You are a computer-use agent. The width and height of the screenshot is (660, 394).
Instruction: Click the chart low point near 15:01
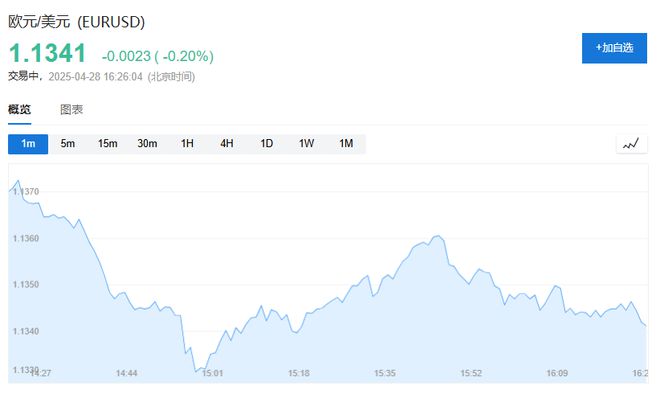197,371
